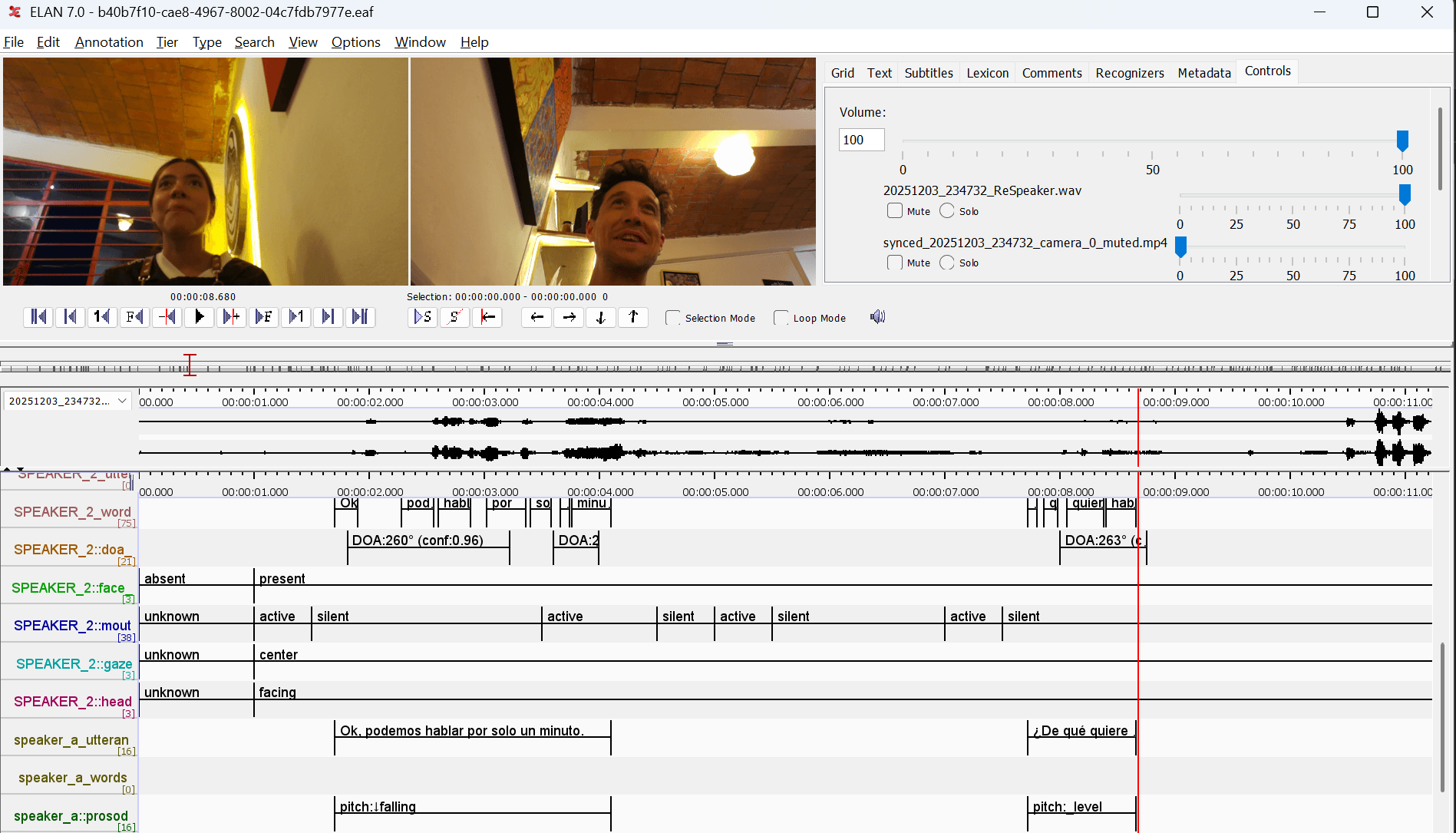
Task: Select the Go to Beginning control
Action: tap(38, 316)
